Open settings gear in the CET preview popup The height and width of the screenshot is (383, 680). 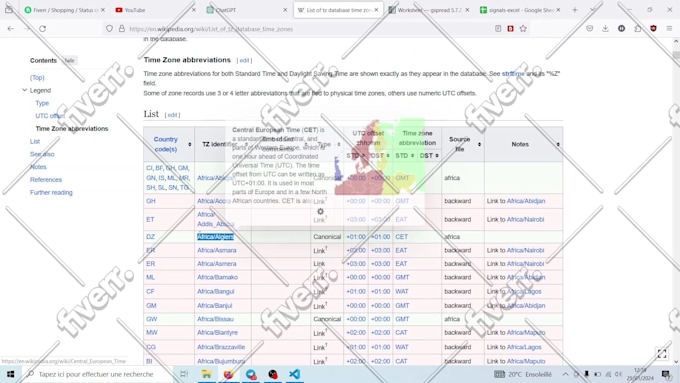point(320,211)
